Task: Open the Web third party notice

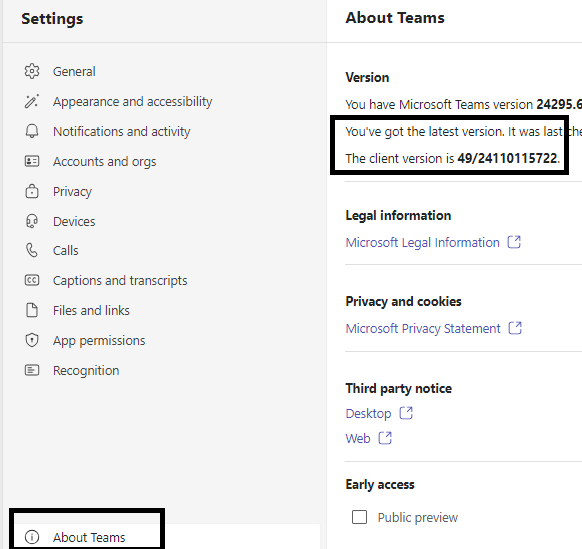Action: click(358, 438)
